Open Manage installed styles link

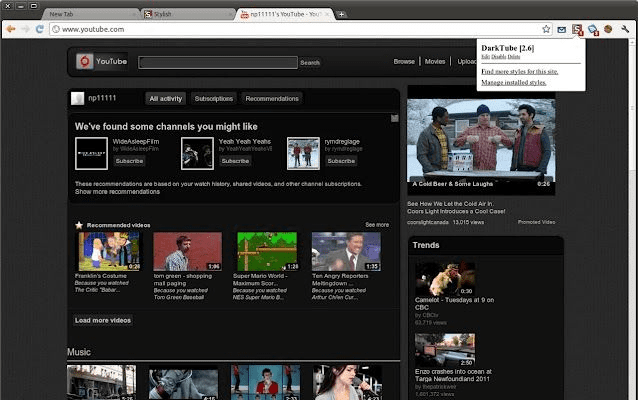coord(513,82)
